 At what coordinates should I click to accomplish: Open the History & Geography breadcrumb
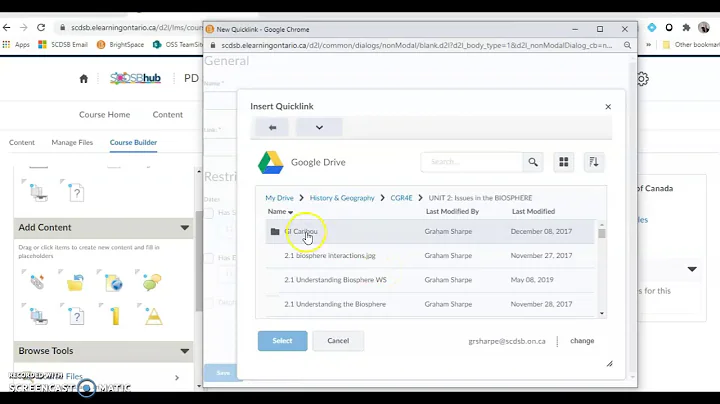[342, 198]
